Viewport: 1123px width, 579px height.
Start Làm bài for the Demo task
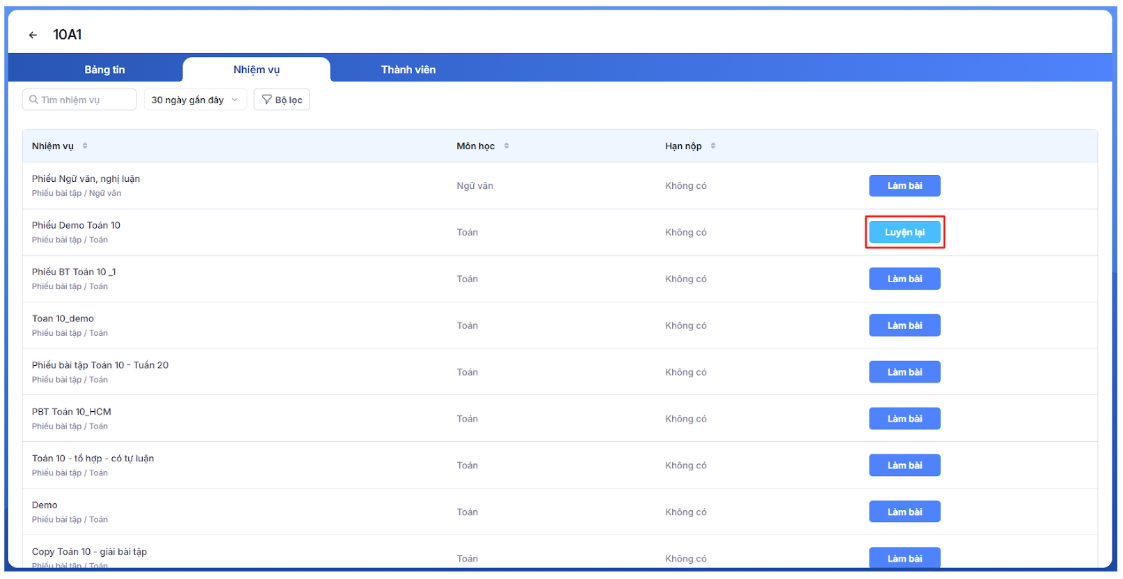coord(904,512)
